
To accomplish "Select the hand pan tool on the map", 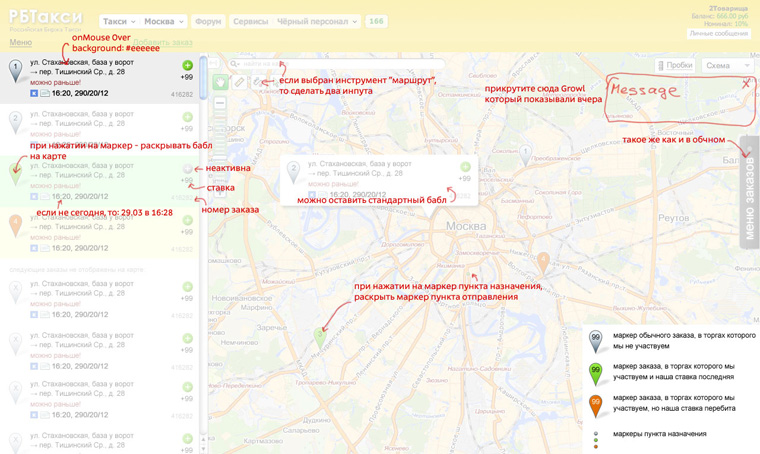I will tap(221, 82).
